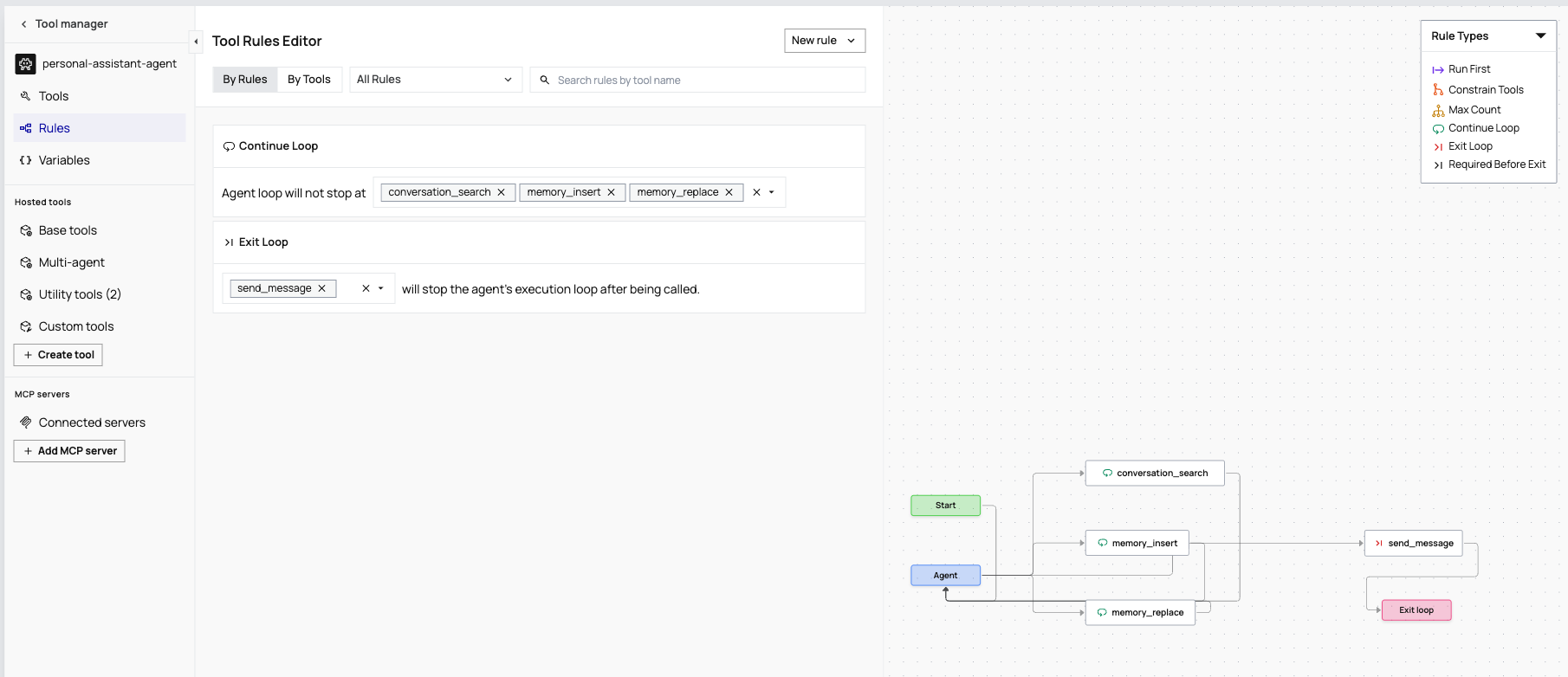
Task: Expand the All Rules filter dropdown
Action: pos(435,80)
